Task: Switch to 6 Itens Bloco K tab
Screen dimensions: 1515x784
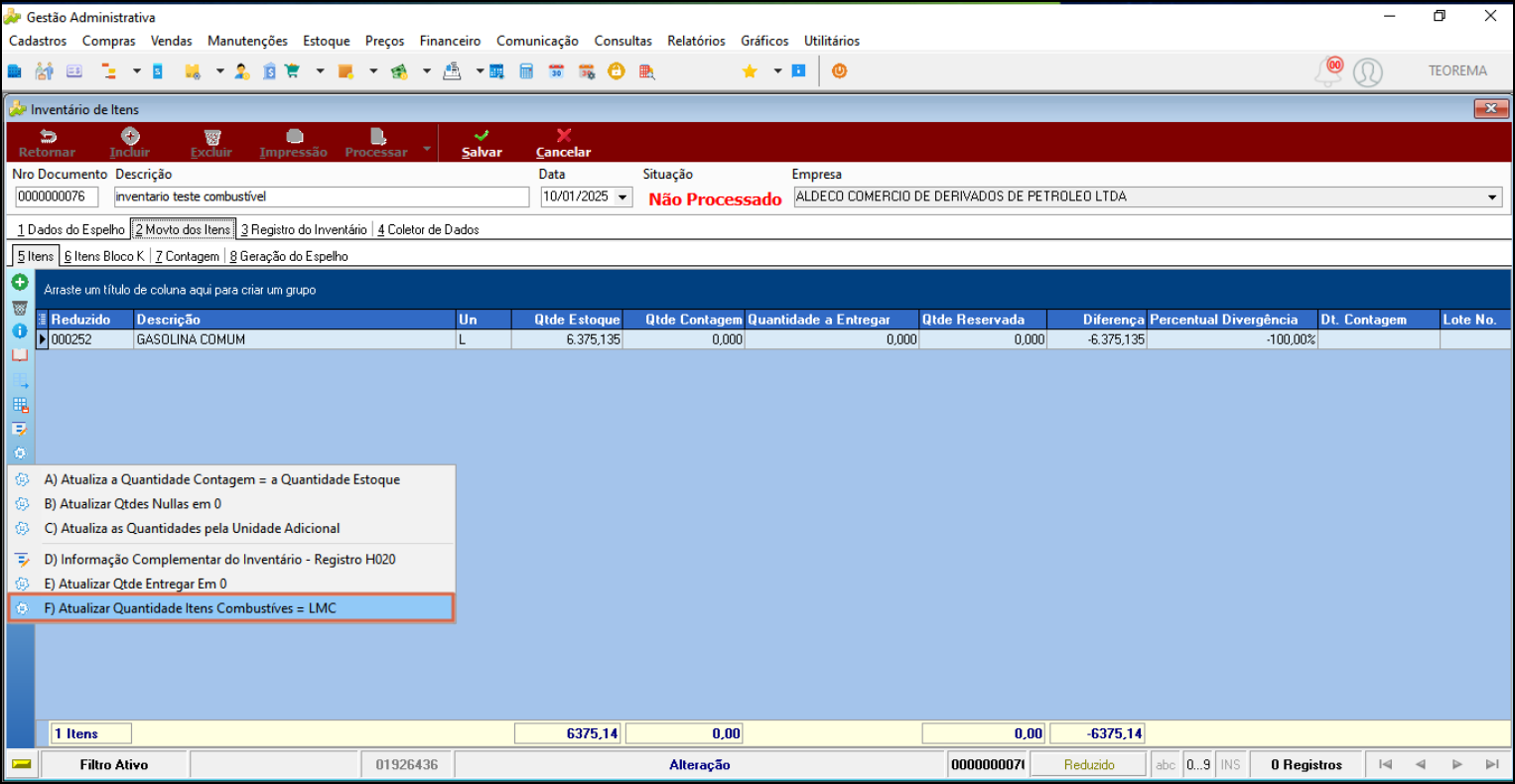Action: (x=104, y=256)
